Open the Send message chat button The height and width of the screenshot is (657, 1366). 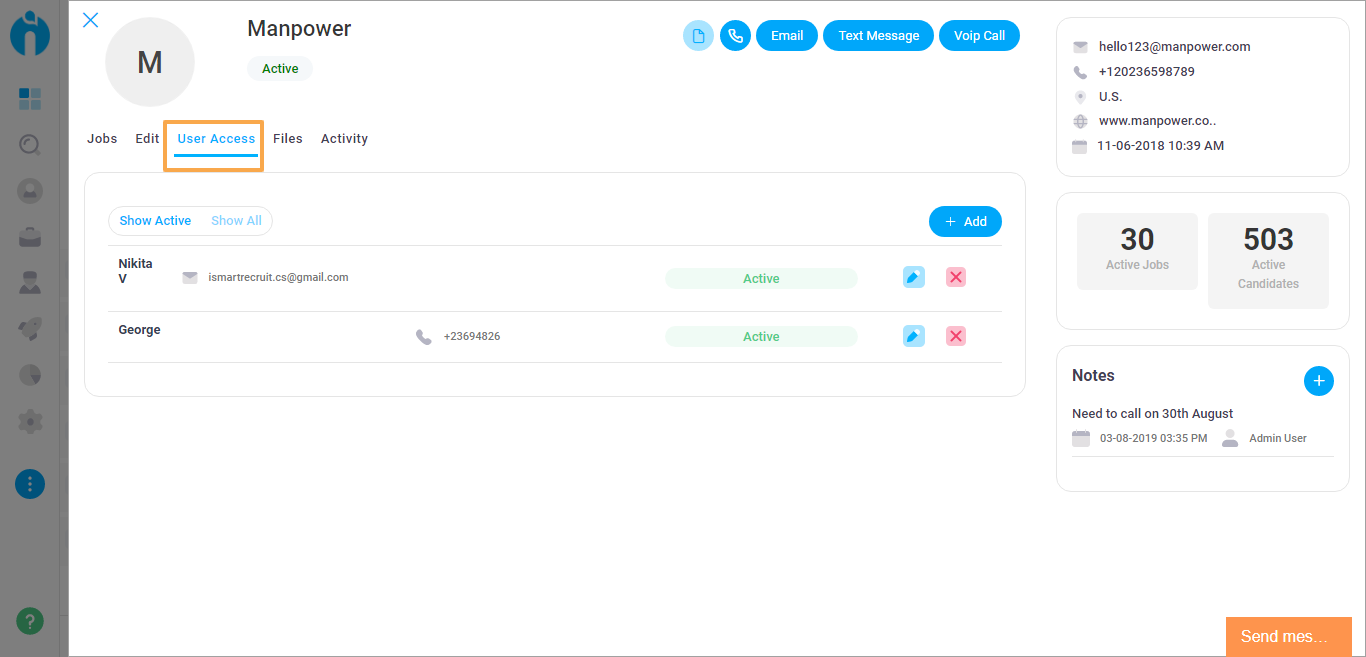(1289, 637)
